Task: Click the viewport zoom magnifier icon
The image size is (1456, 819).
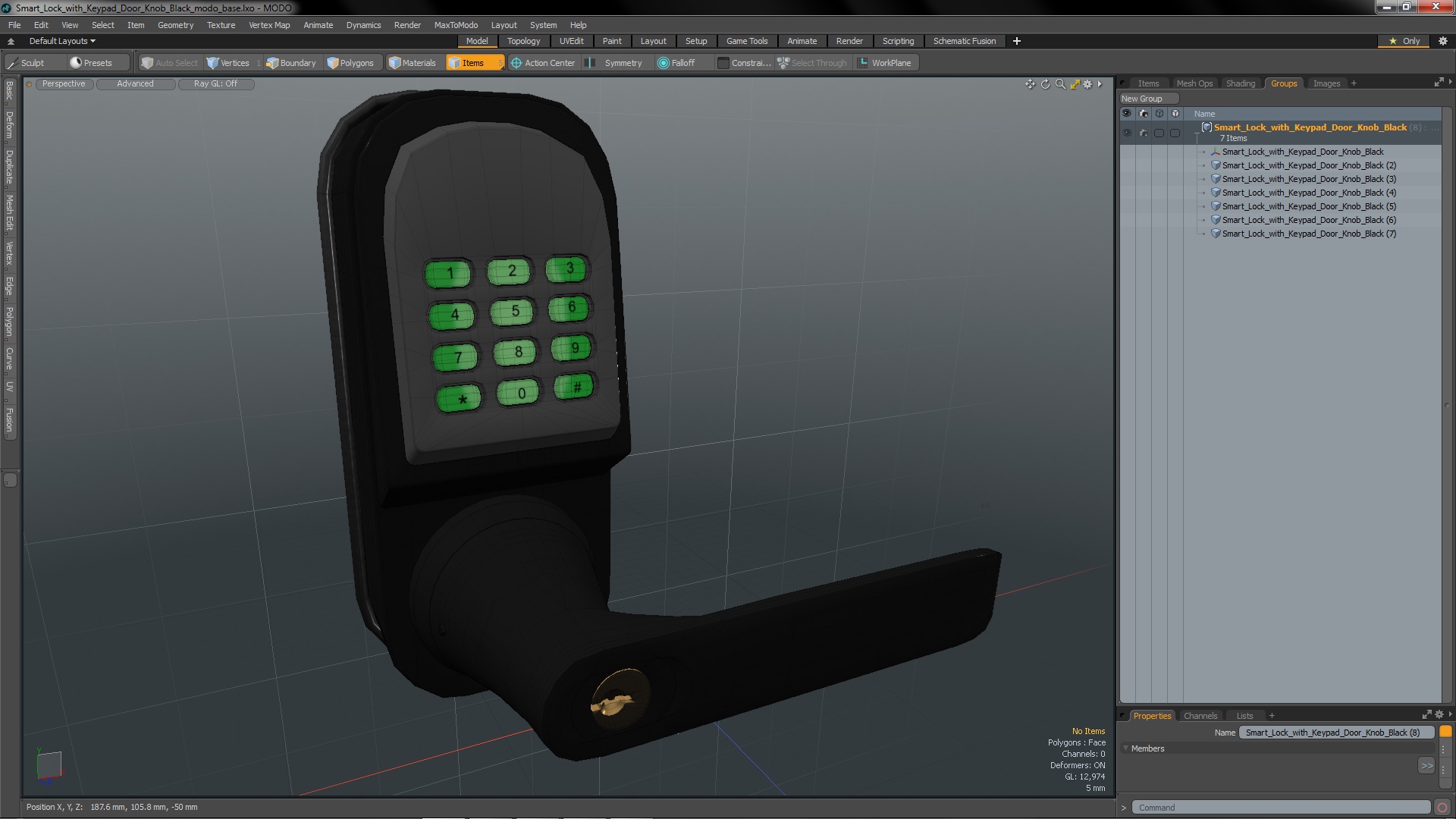Action: [x=1060, y=84]
